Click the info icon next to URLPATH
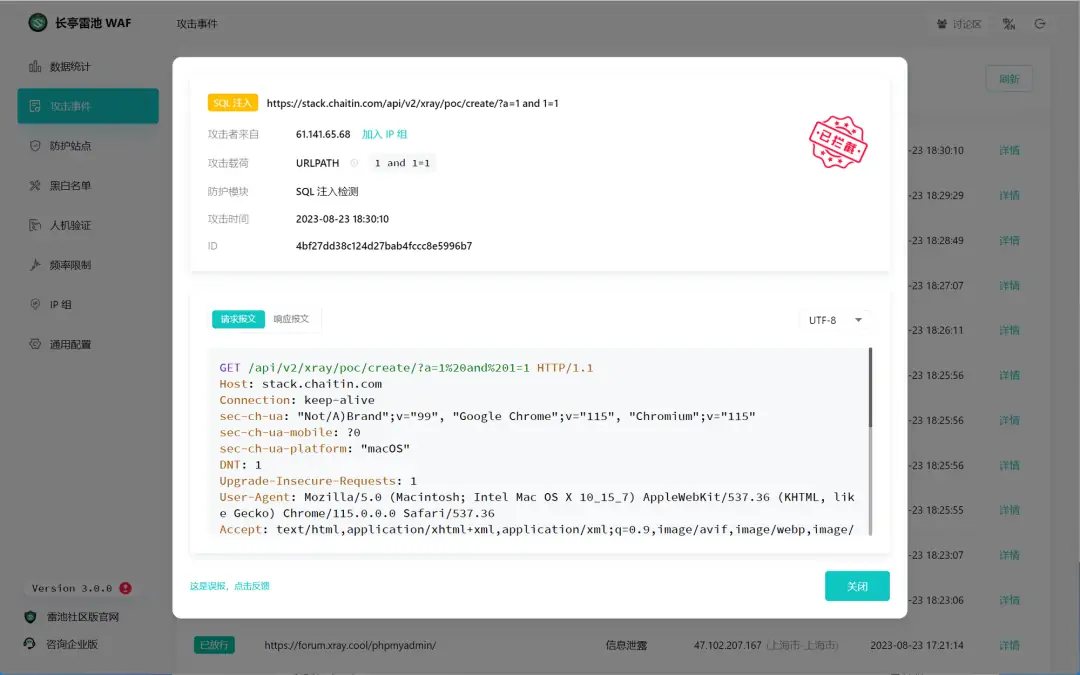Screen dimensions: 1080x675 pos(353,163)
